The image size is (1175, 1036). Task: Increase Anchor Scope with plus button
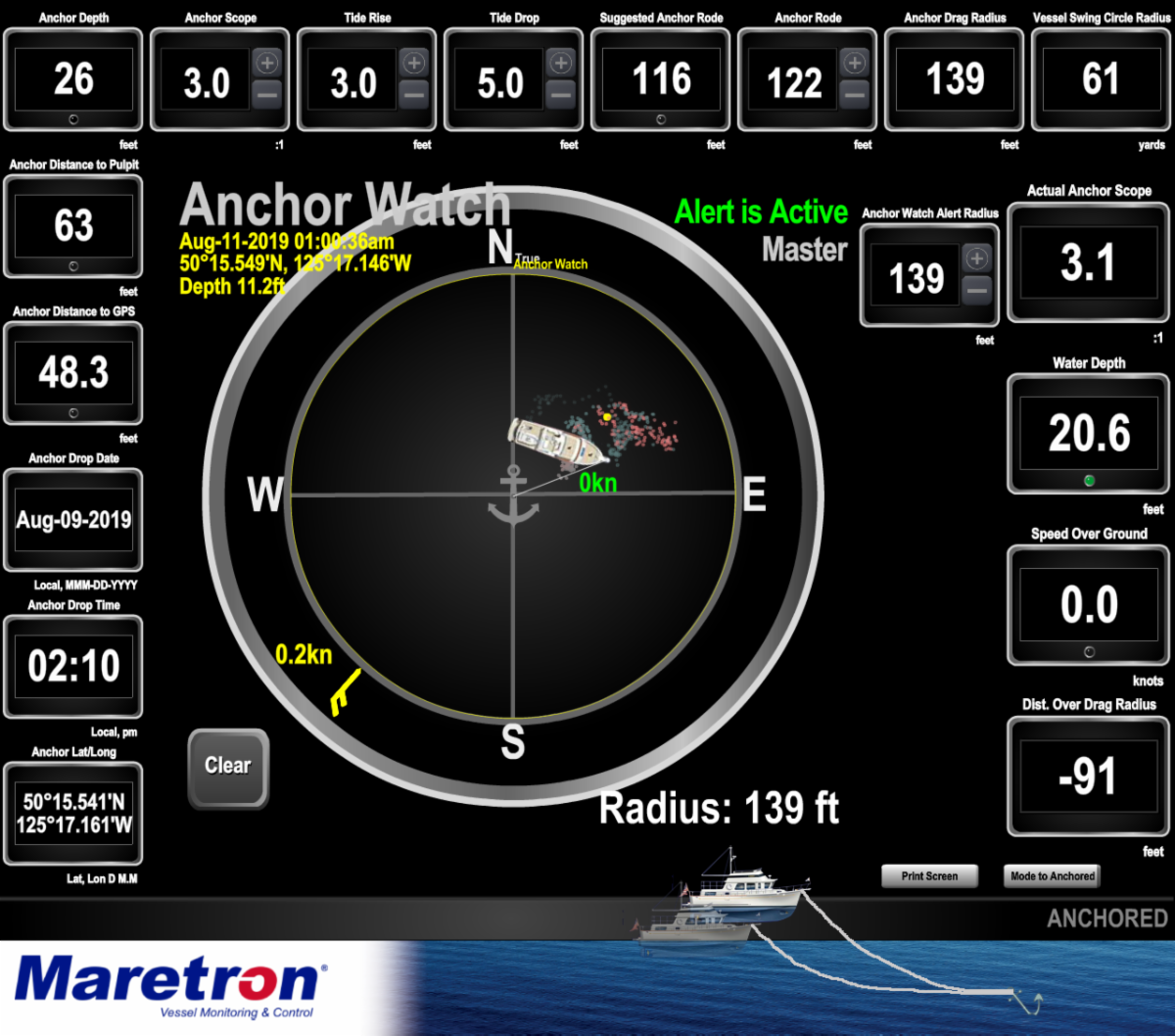(266, 63)
